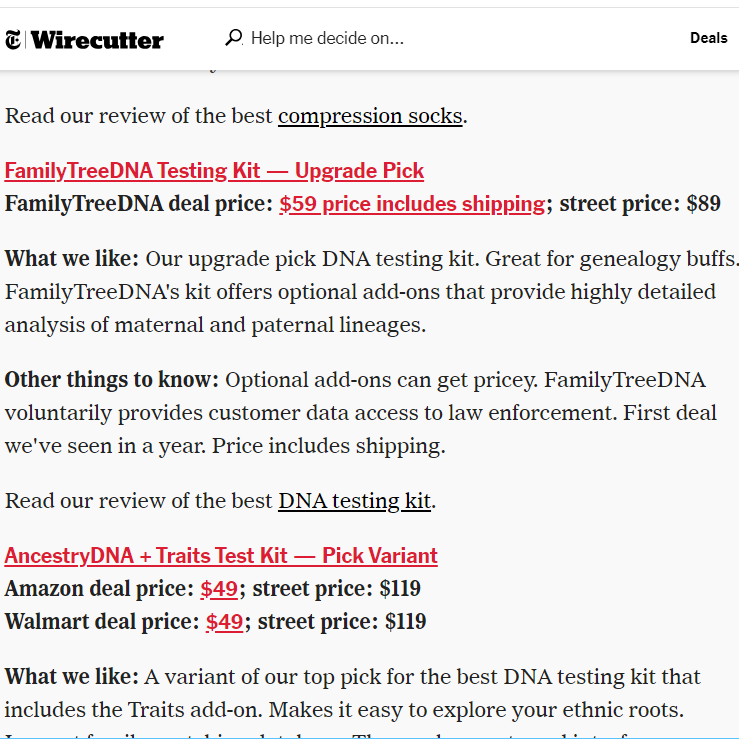739x739 pixels.
Task: Click the Walmart $49 deal price link
Action: pyautogui.click(x=224, y=622)
